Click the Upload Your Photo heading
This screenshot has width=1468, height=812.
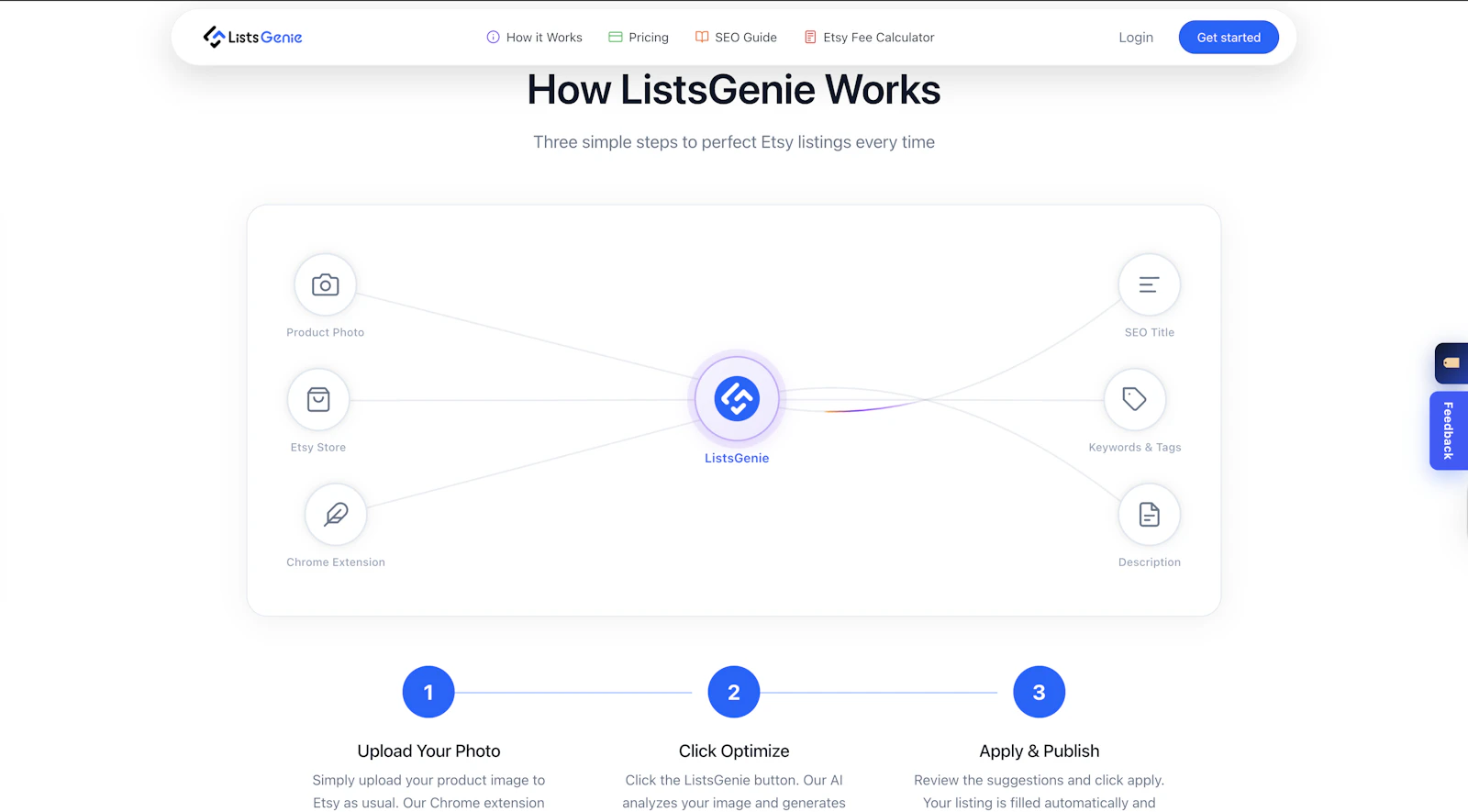pos(428,751)
